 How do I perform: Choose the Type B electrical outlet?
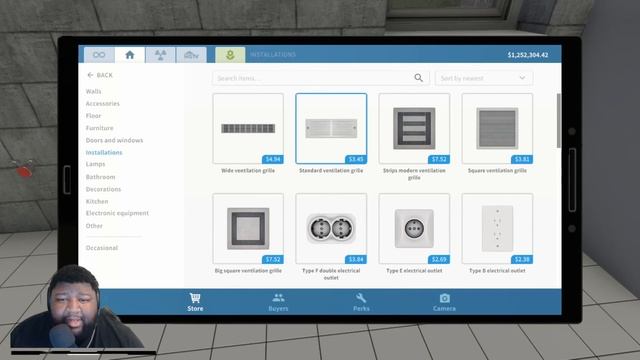click(x=497, y=229)
